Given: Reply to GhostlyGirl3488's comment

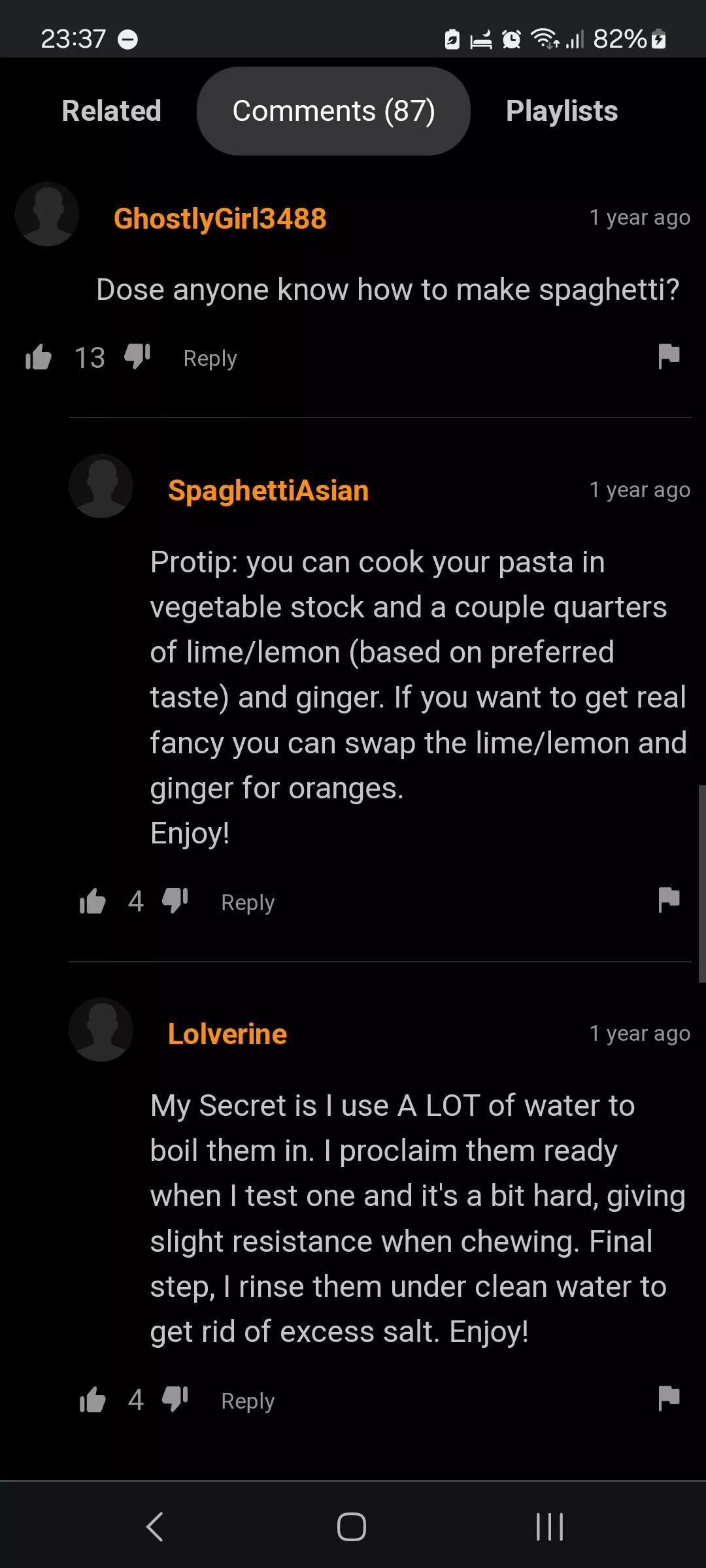Looking at the screenshot, I should (210, 358).
